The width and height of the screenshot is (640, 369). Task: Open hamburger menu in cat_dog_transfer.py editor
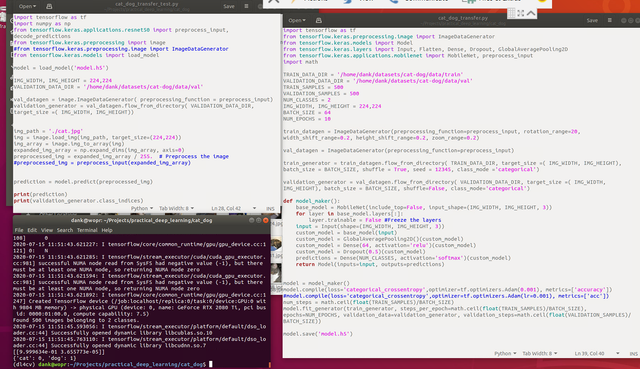(609, 20)
